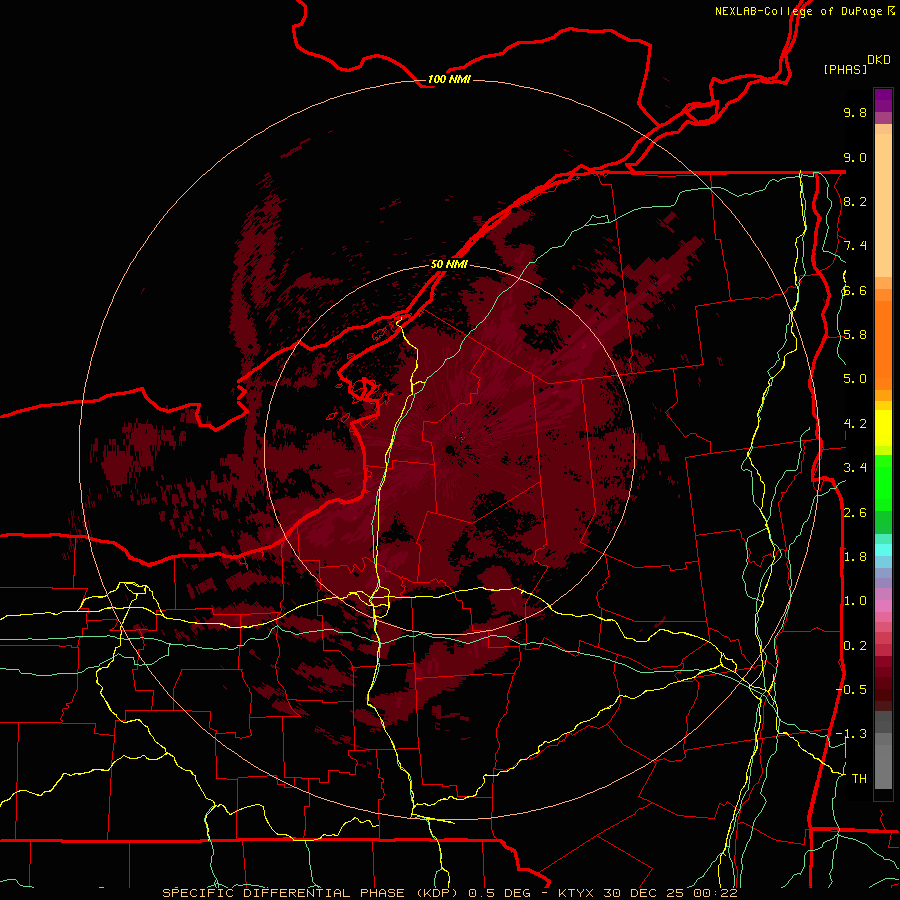Select the yellow segment of the color bar

pos(883,427)
